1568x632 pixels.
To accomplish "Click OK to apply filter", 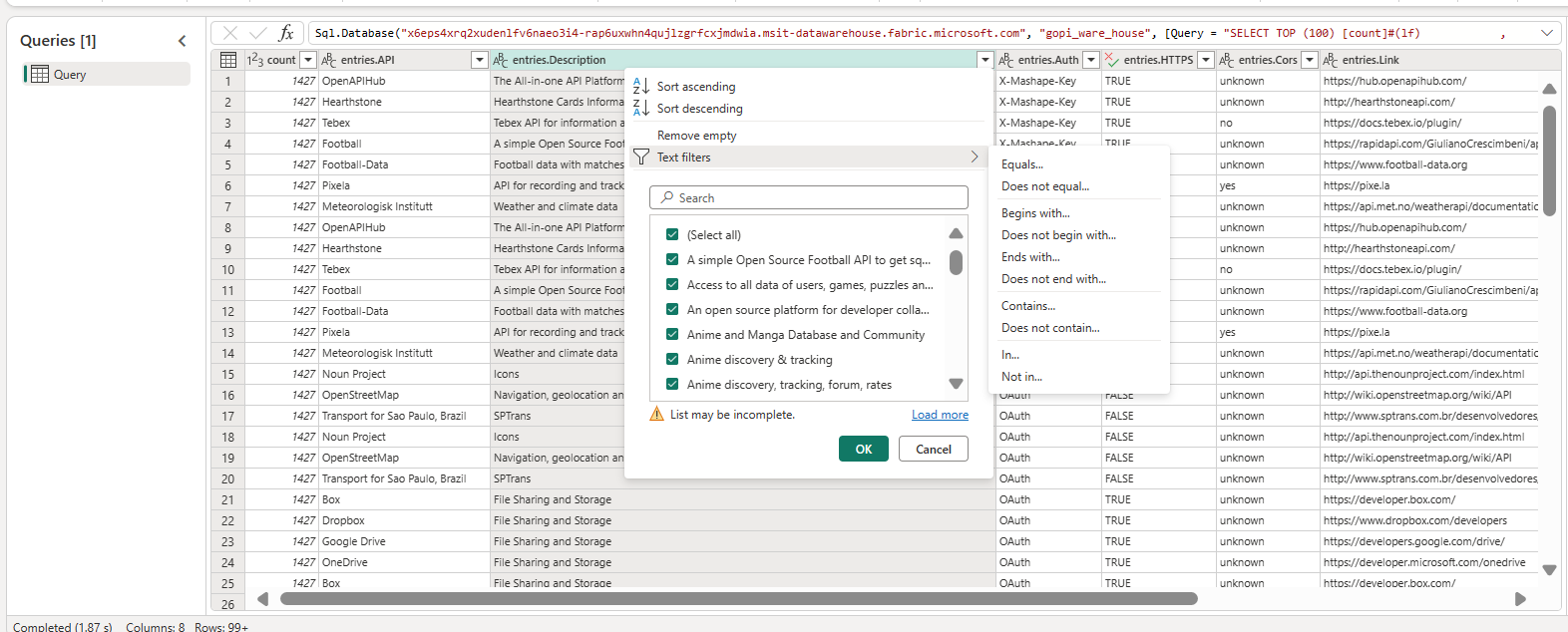I will [864, 450].
